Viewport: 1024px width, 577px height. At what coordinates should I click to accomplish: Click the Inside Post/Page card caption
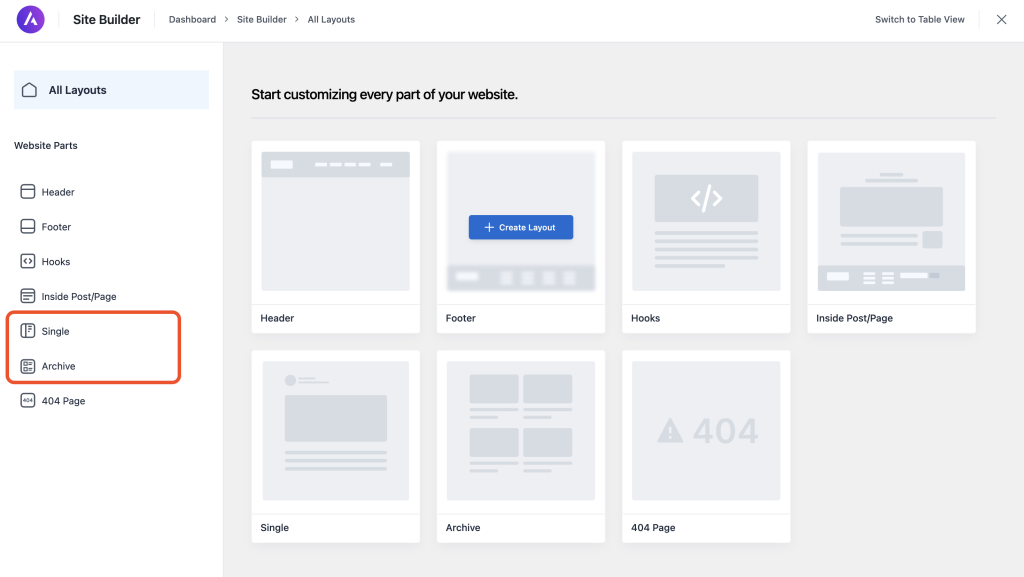point(854,318)
